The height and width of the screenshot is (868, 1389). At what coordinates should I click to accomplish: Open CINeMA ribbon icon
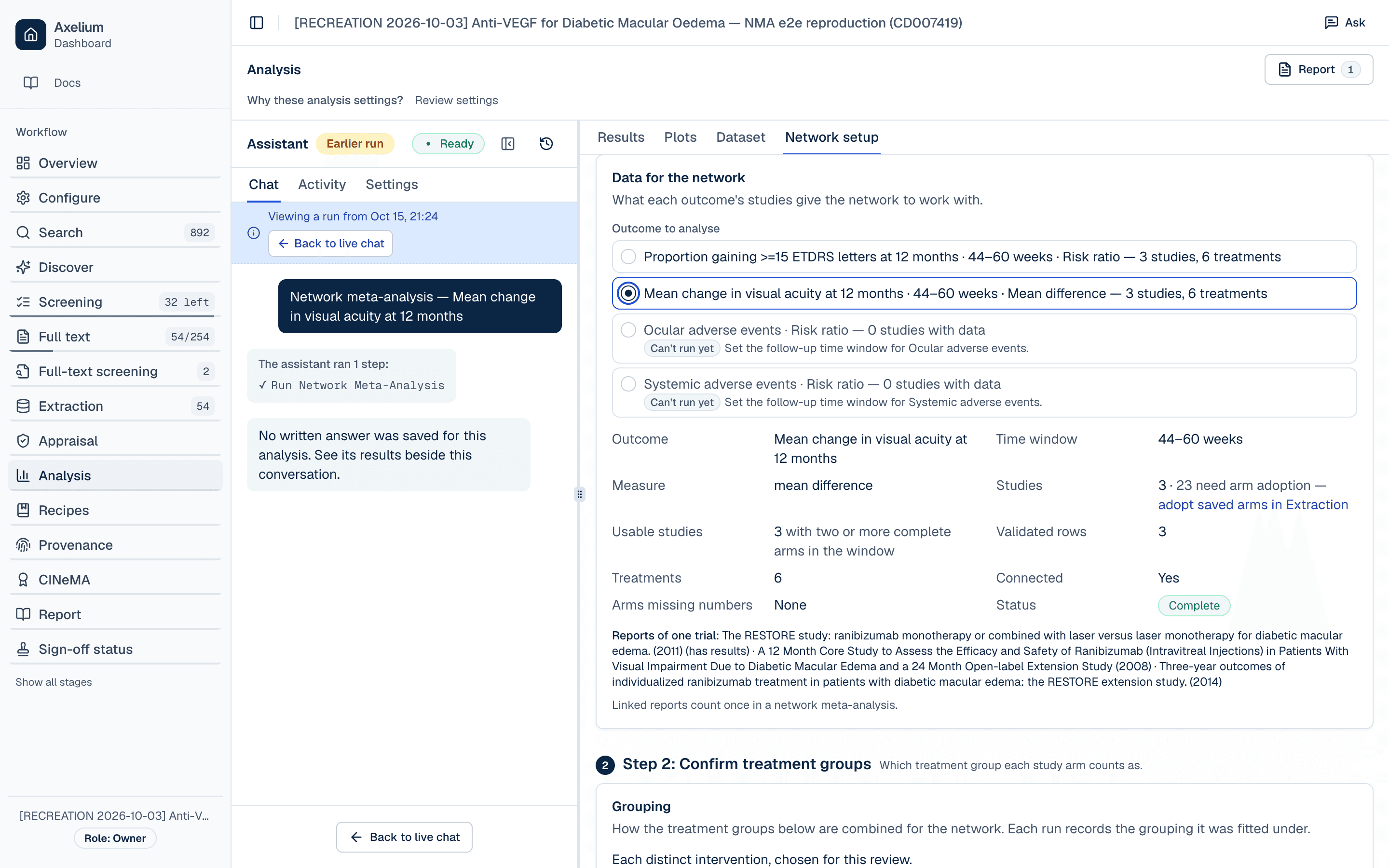click(x=23, y=579)
